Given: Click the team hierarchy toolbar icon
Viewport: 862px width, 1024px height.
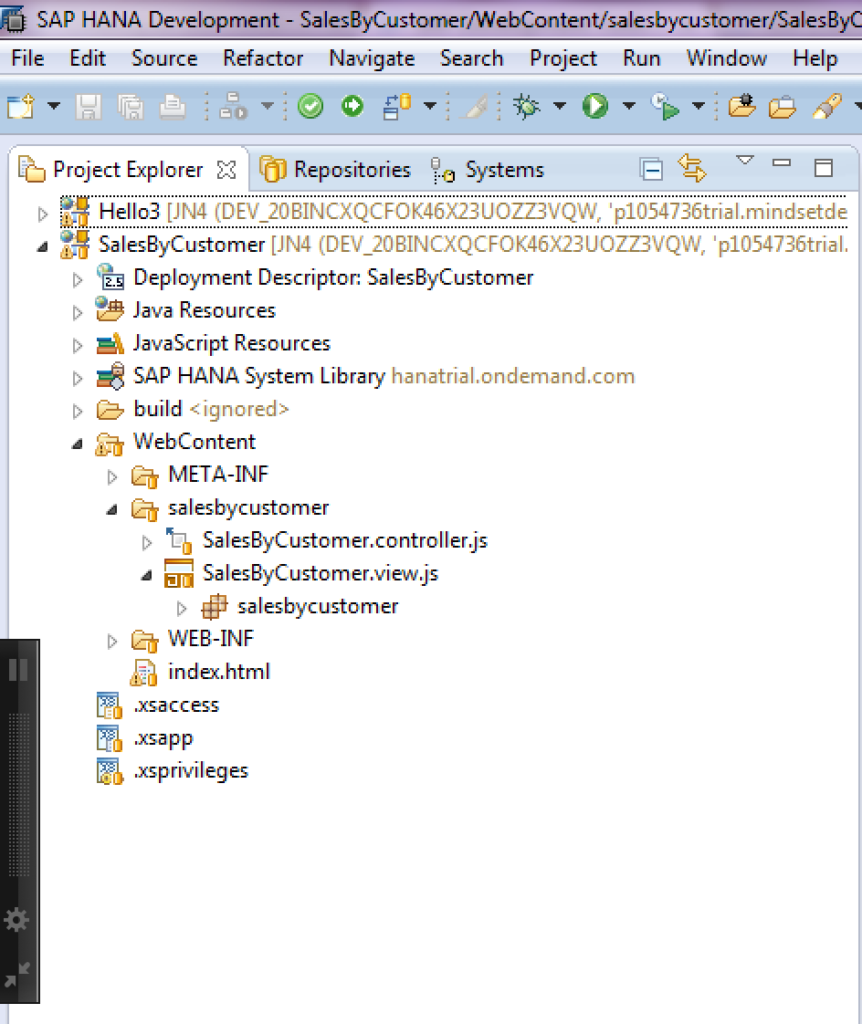Looking at the screenshot, I should [233, 106].
